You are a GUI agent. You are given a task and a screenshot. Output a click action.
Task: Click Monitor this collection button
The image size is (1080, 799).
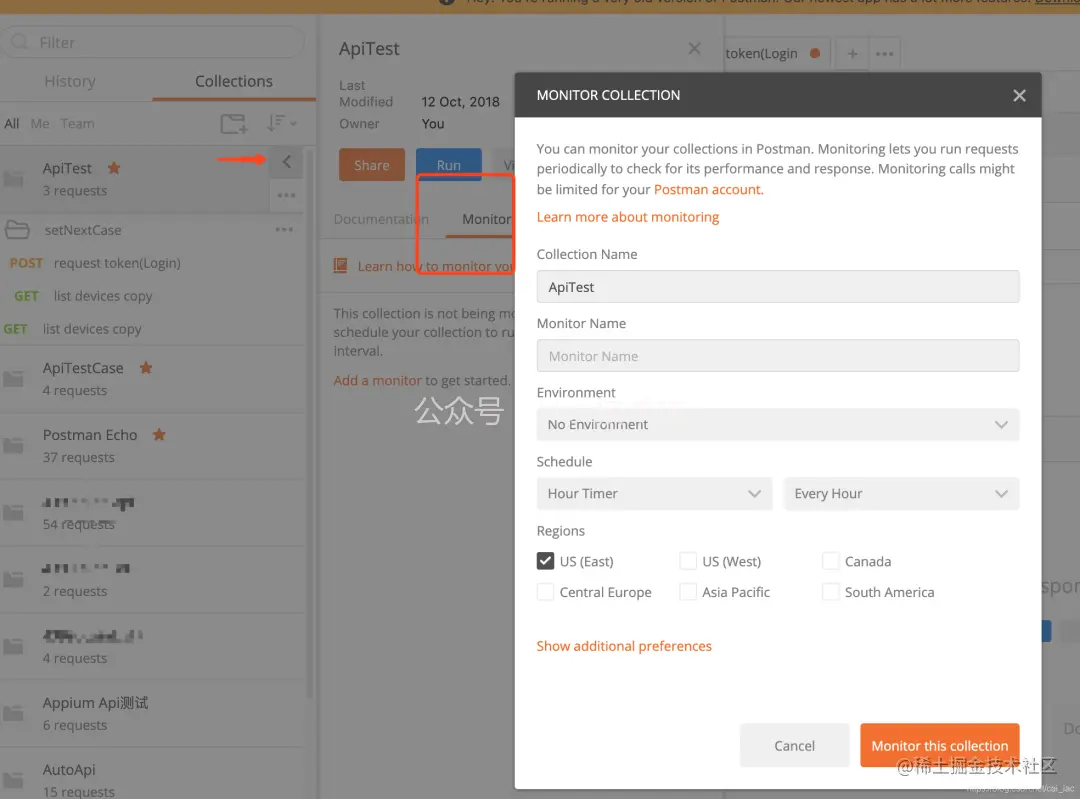(939, 746)
